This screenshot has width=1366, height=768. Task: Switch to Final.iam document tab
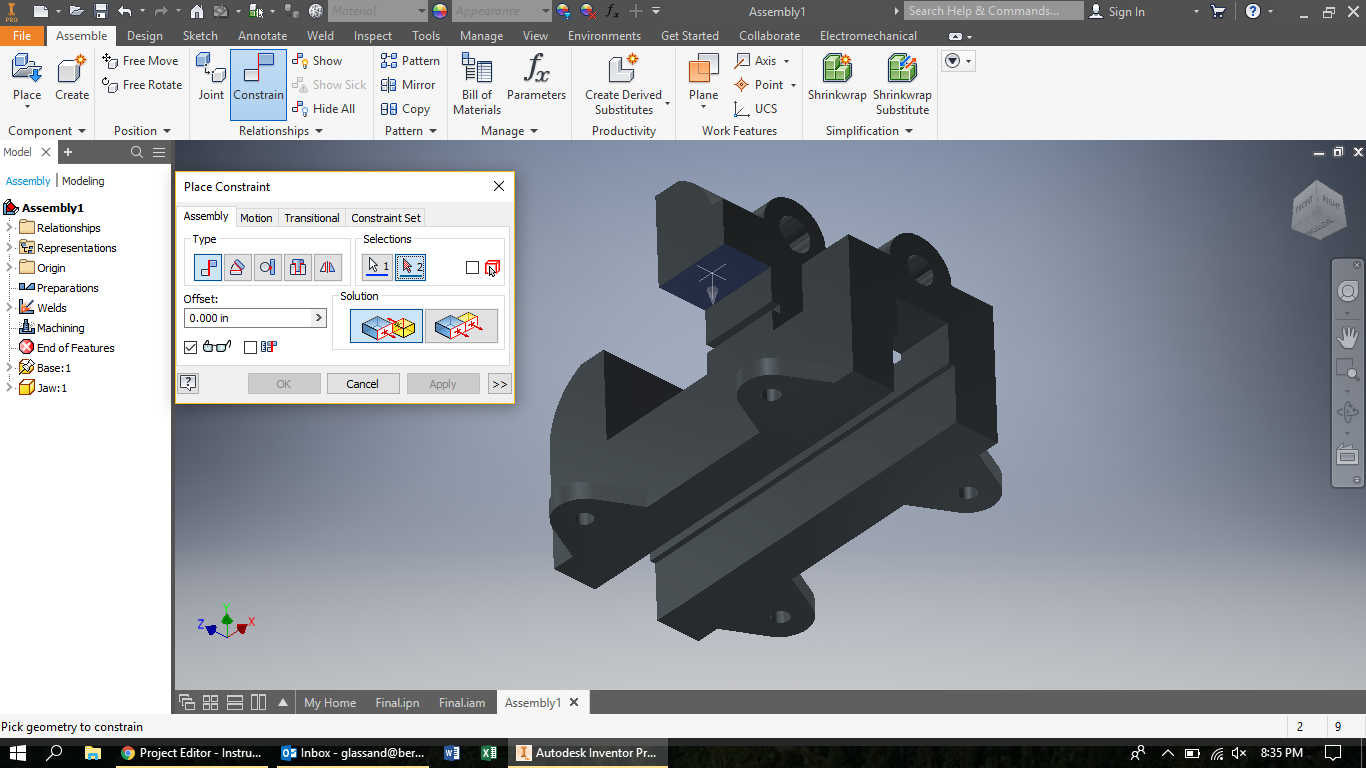462,703
